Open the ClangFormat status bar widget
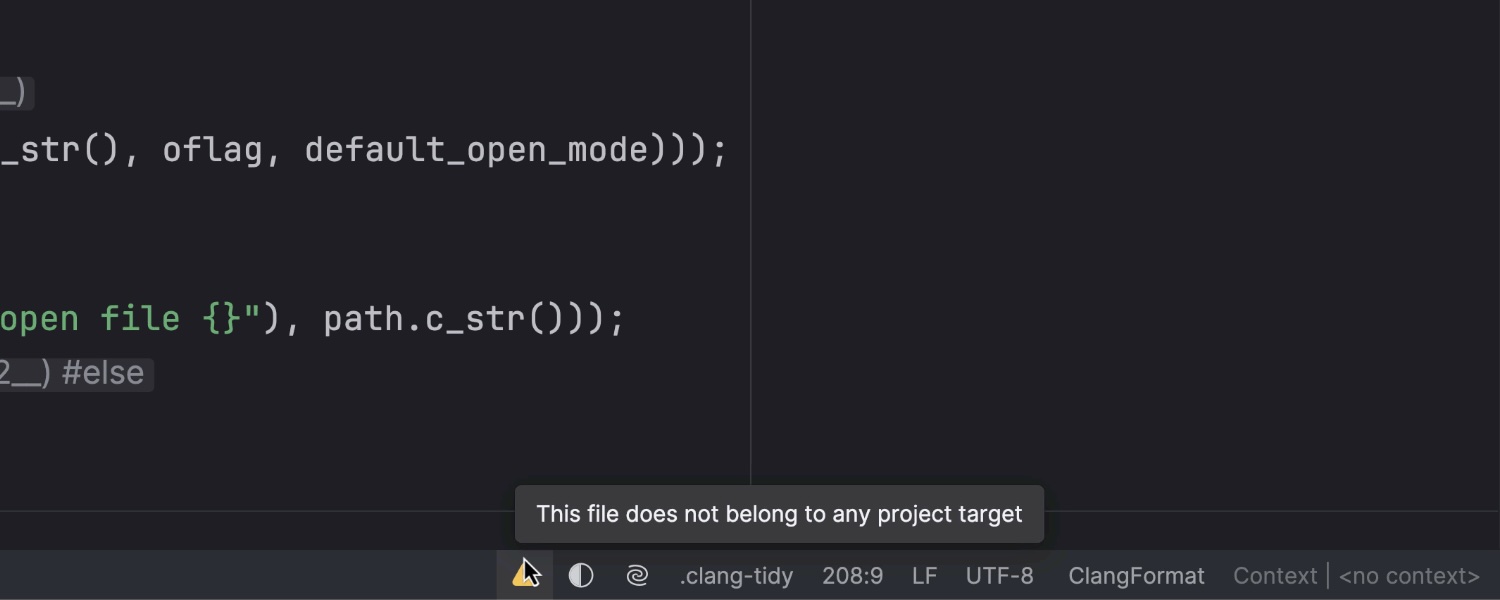This screenshot has height=600, width=1500. coord(1136,576)
